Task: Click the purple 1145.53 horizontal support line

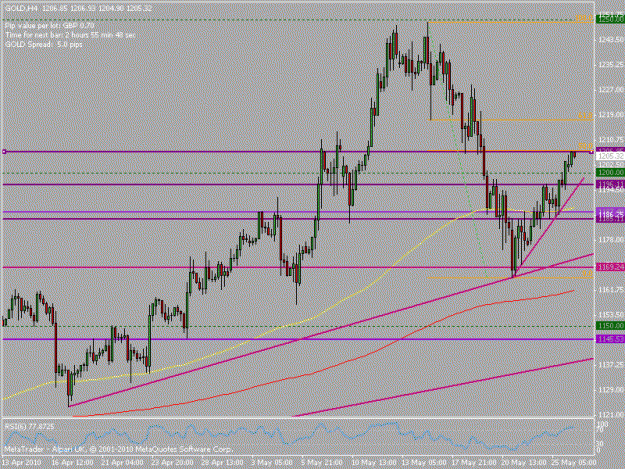Action: pos(297,339)
